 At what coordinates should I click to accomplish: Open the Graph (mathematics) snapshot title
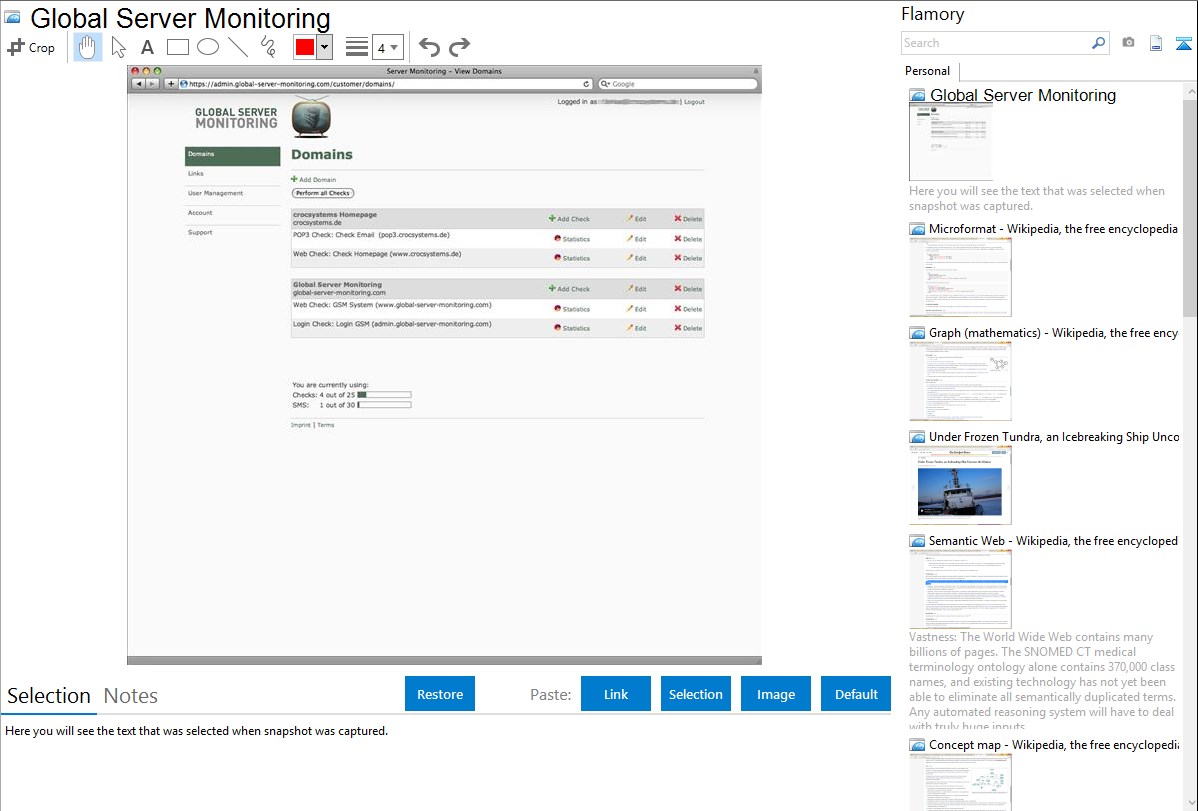1054,333
